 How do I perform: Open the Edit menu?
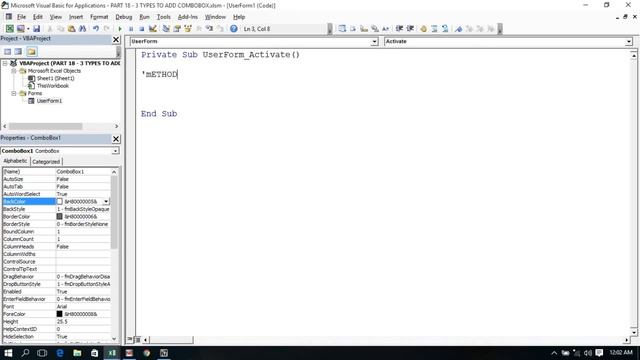(38, 17)
